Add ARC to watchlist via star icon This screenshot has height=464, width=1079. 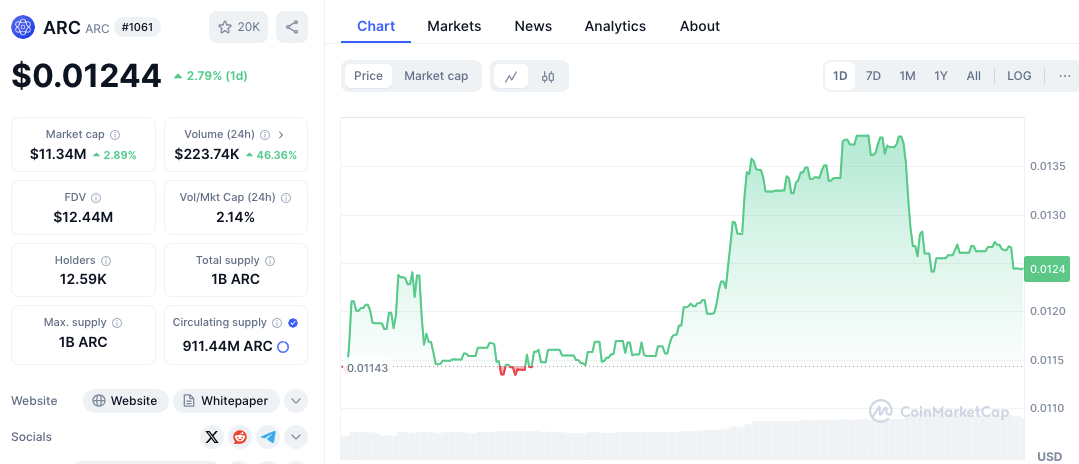(238, 28)
